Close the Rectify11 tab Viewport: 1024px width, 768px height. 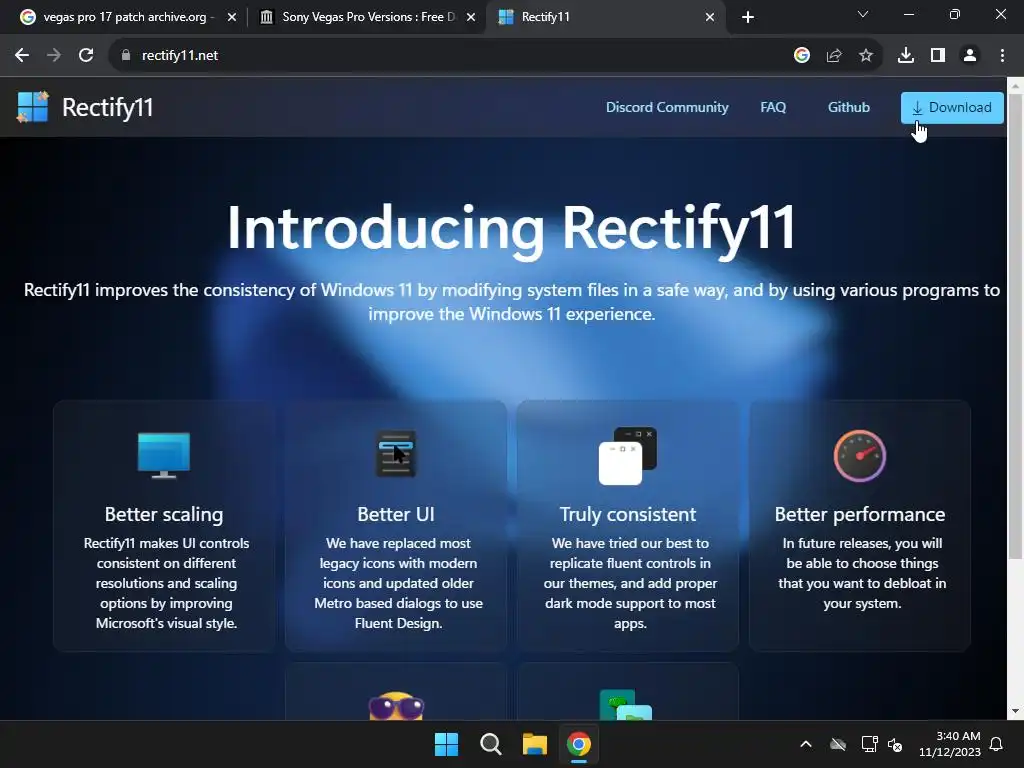click(x=710, y=17)
